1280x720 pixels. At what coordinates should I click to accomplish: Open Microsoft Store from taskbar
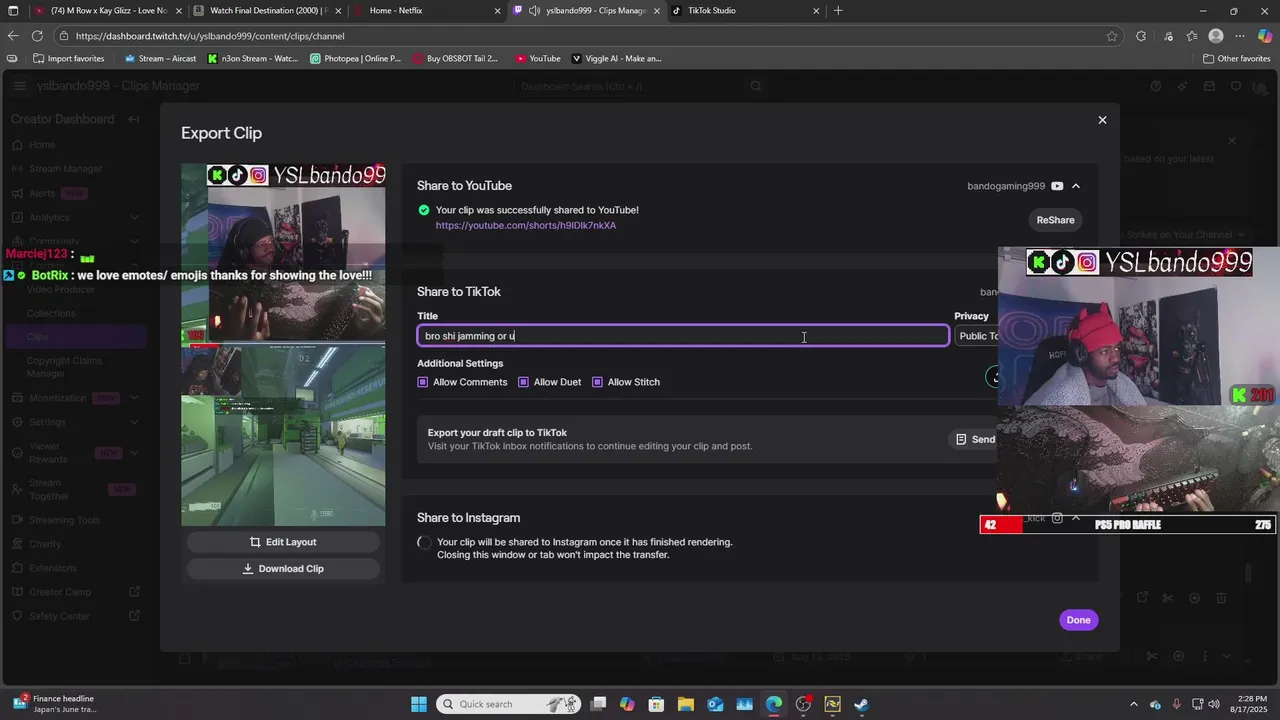click(656, 704)
